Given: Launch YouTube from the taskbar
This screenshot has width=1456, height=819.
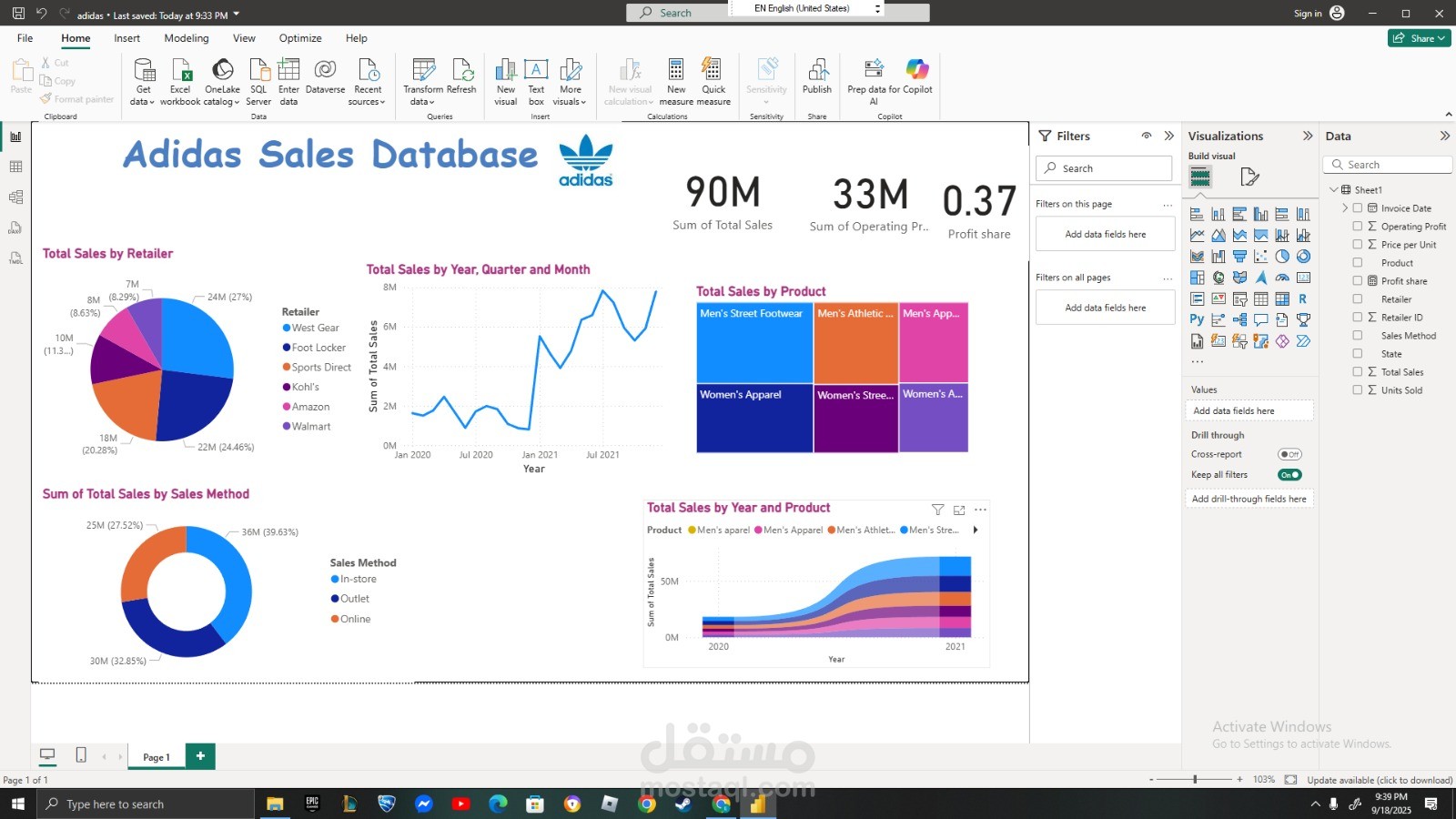Looking at the screenshot, I should tap(460, 804).
